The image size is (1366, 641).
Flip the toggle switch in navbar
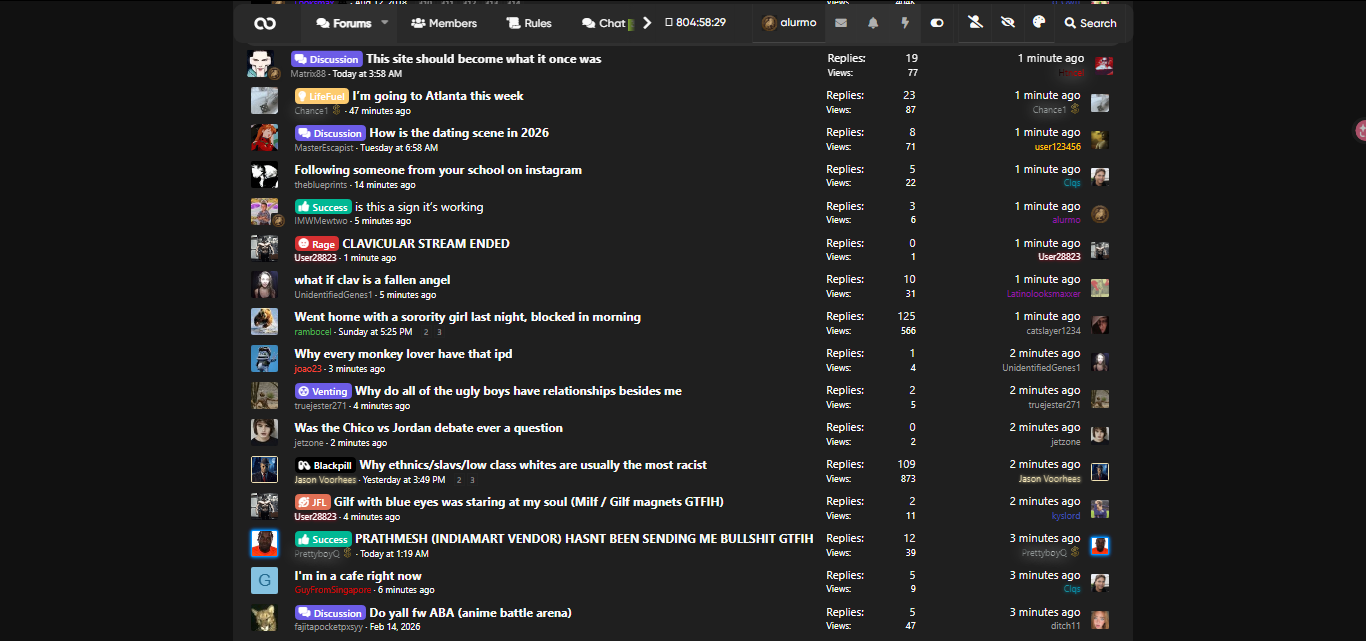937,23
